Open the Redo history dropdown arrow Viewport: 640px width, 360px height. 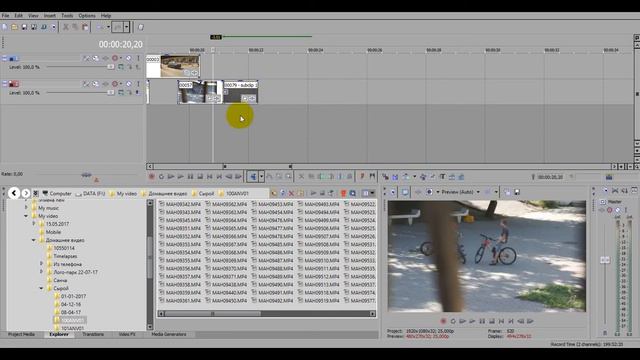[127, 27]
